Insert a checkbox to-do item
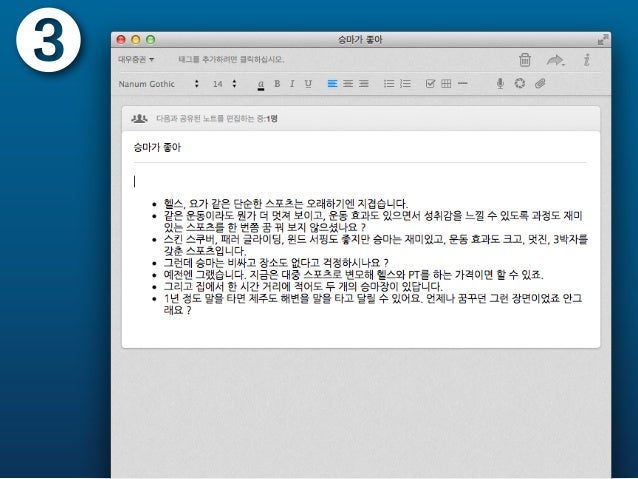 pyautogui.click(x=430, y=83)
